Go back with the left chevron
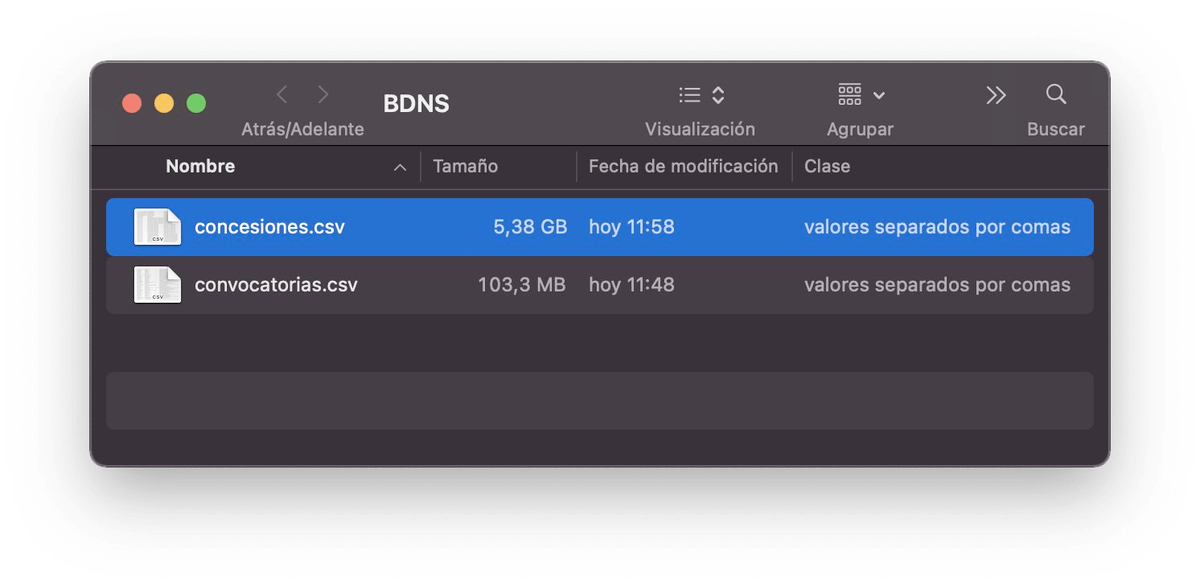 coord(282,95)
